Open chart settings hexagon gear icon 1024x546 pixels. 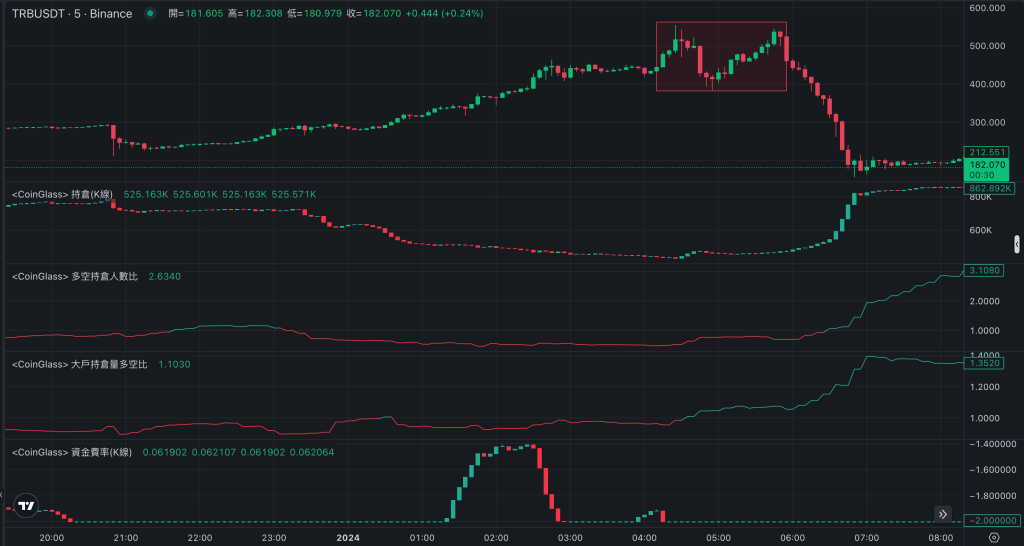tap(993, 537)
